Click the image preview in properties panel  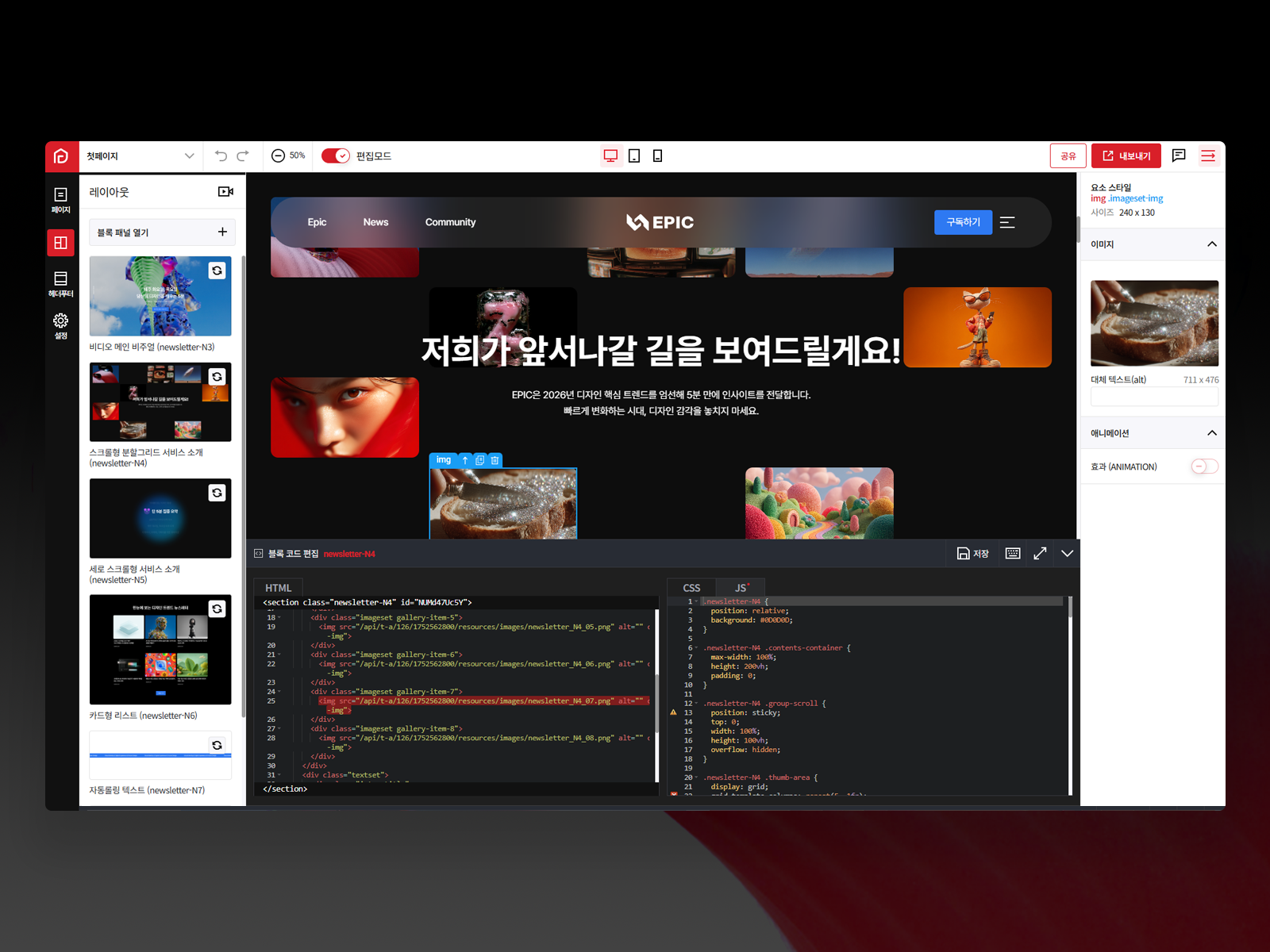click(x=1154, y=323)
